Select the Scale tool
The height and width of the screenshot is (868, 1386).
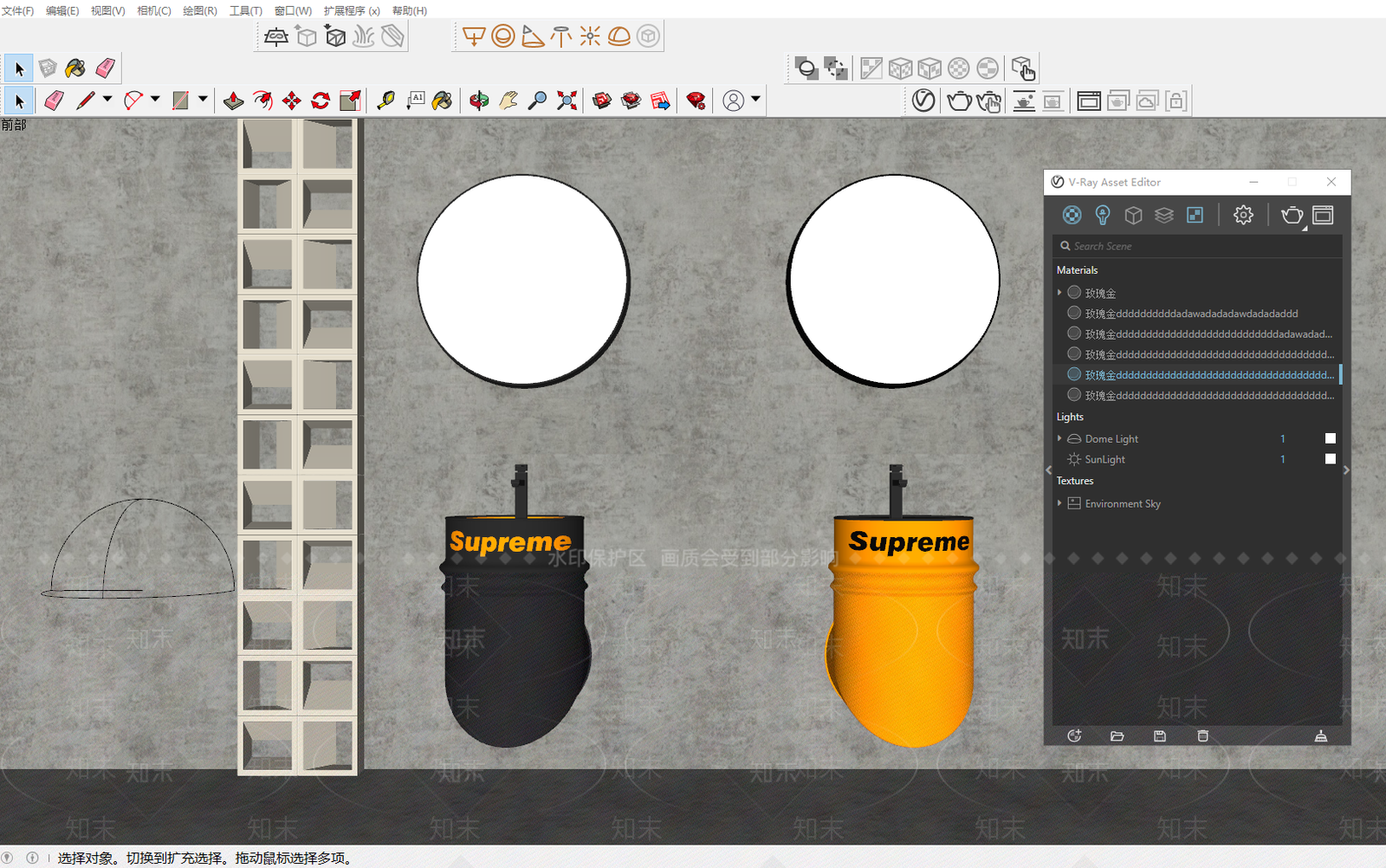(x=350, y=101)
